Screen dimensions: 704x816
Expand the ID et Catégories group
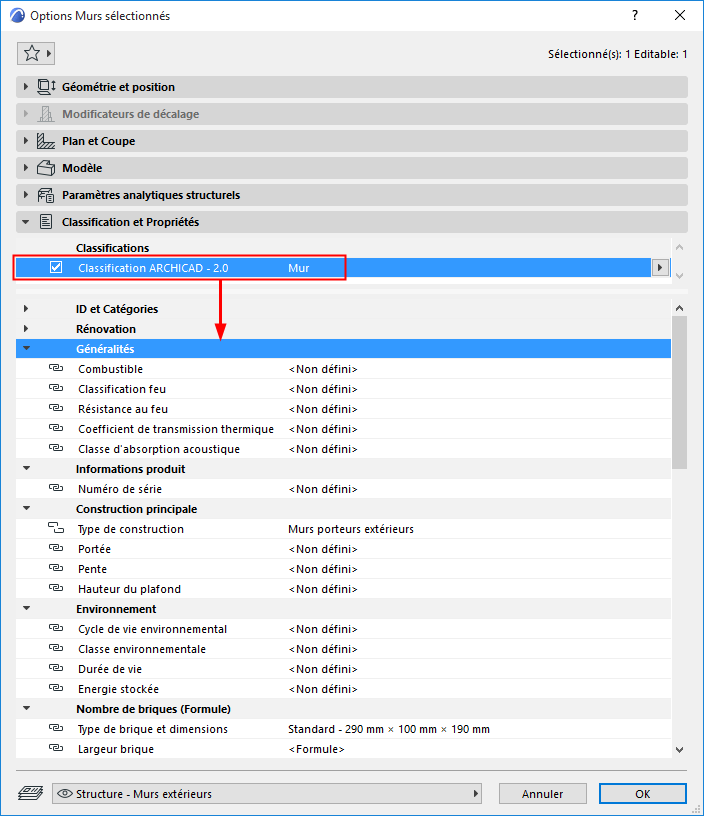point(26,309)
